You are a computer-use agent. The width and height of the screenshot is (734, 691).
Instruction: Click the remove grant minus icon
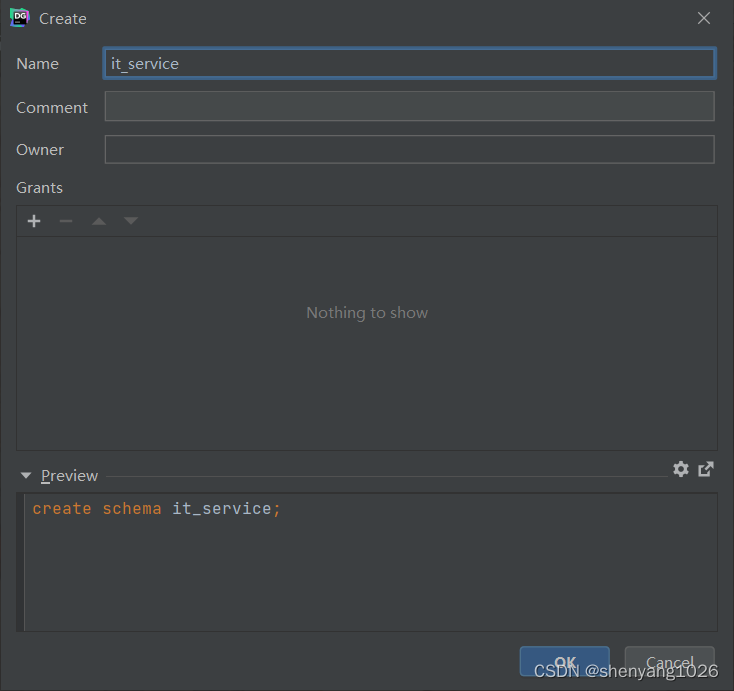point(66,221)
